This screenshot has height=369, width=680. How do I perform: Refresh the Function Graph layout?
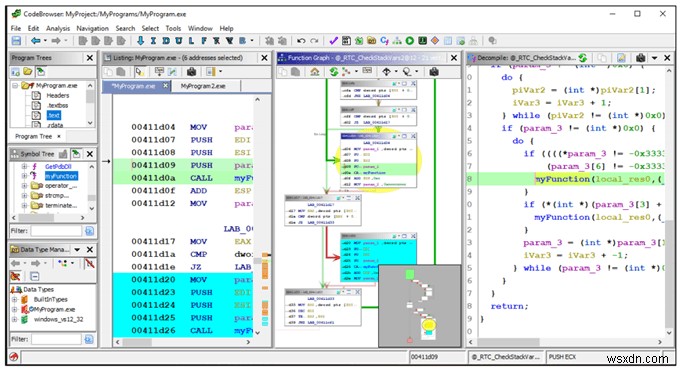[x=333, y=72]
